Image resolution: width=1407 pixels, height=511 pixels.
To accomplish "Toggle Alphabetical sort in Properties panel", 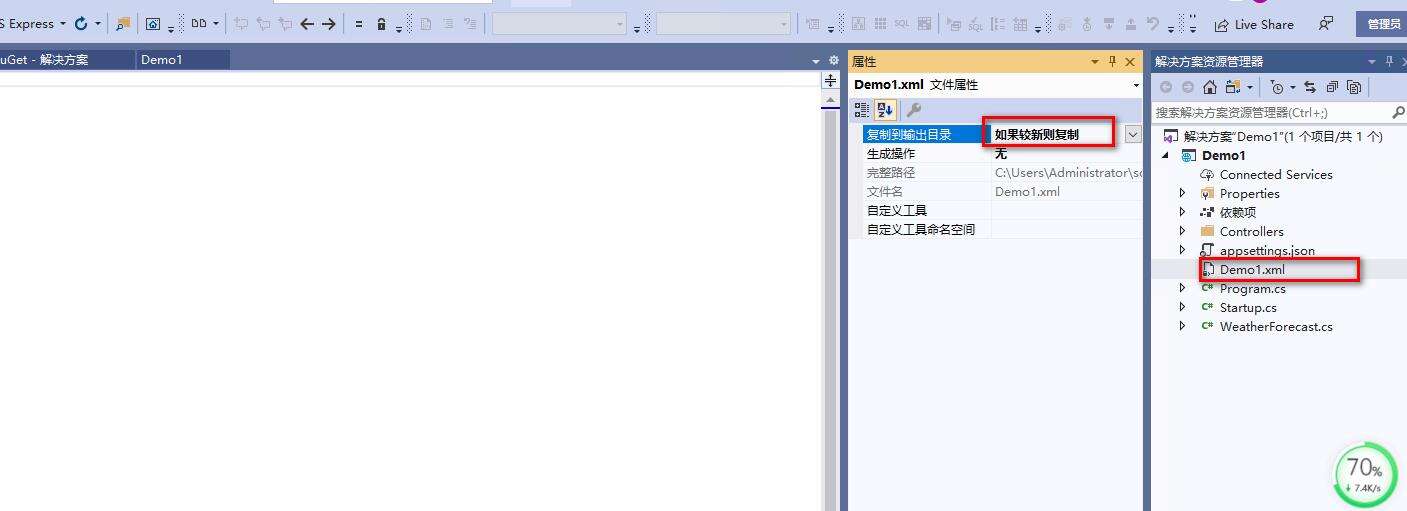I will [x=885, y=110].
